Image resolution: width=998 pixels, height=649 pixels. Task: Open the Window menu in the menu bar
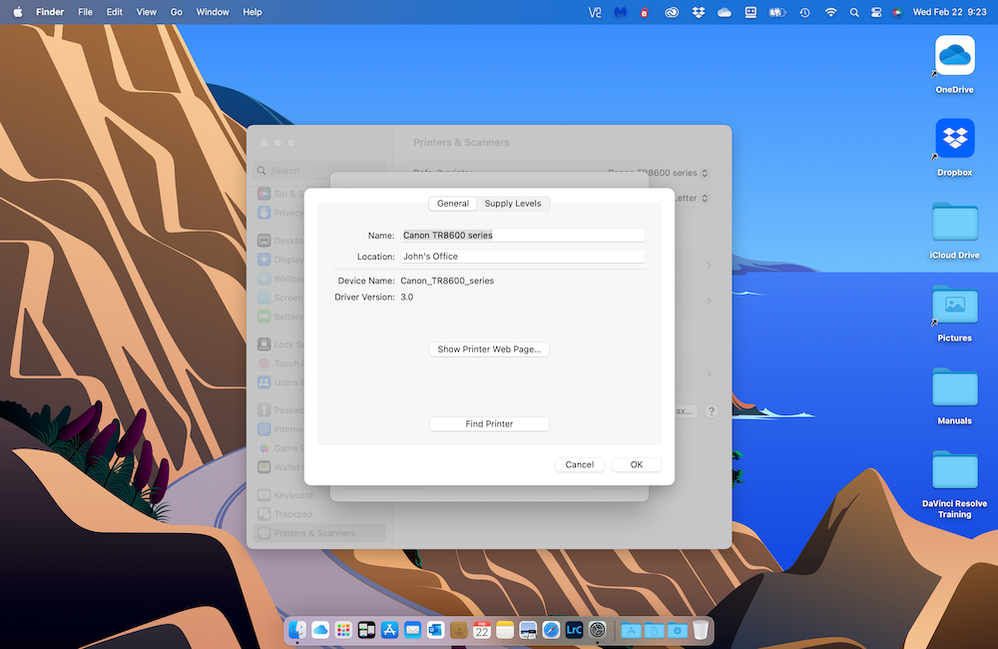[x=212, y=12]
